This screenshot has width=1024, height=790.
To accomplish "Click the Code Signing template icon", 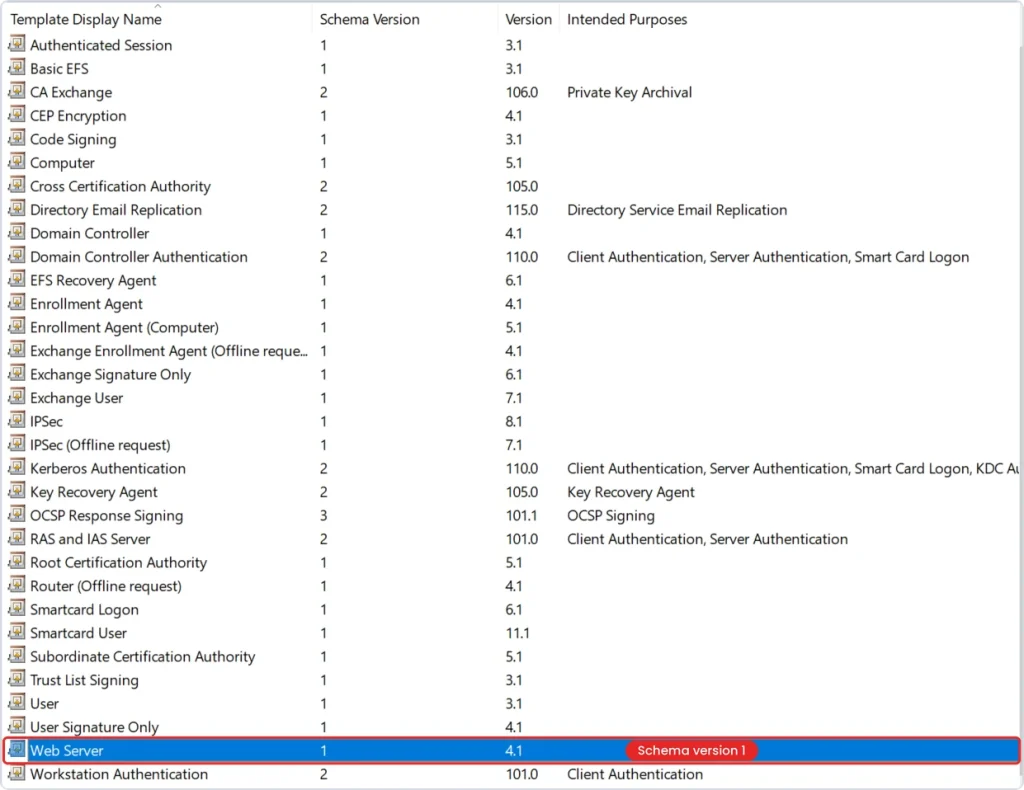I will pyautogui.click(x=16, y=138).
